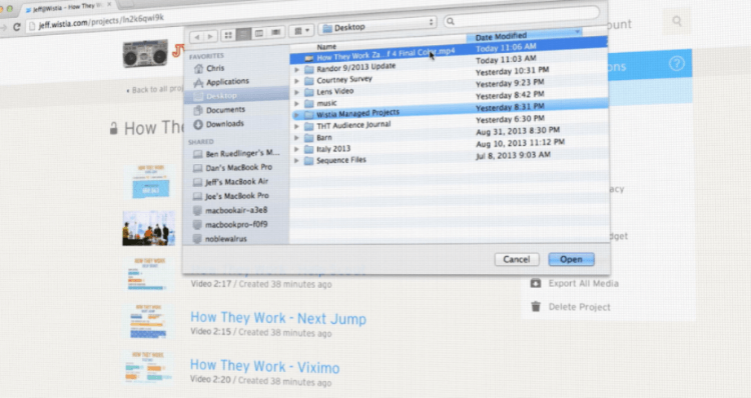
Task: Click the Aug 31, 2013 8:30 PM date
Action: pyautogui.click(x=517, y=131)
